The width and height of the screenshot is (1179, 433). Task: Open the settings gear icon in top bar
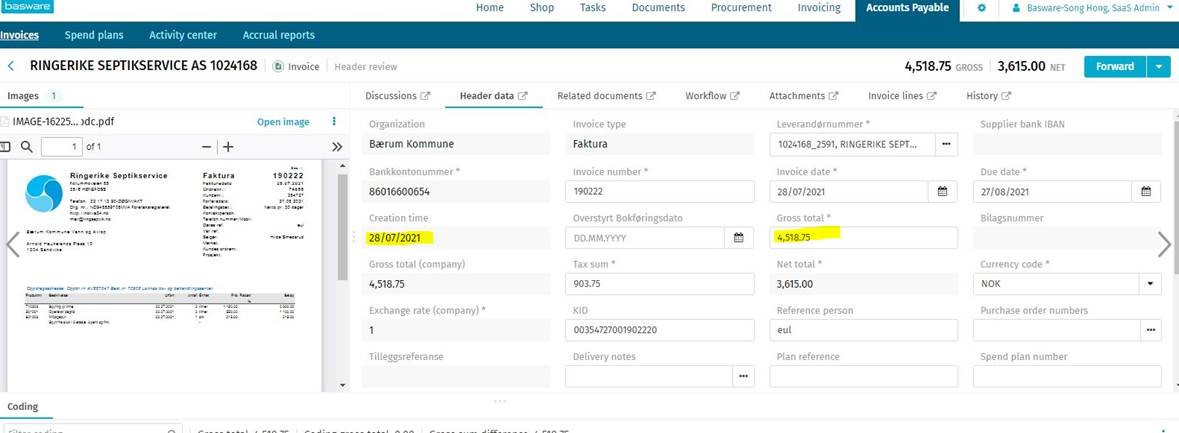pyautogui.click(x=981, y=8)
